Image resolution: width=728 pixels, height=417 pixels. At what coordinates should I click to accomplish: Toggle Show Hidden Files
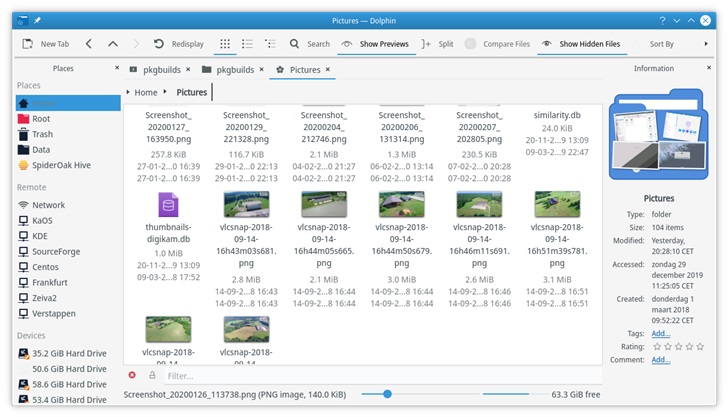click(x=581, y=44)
